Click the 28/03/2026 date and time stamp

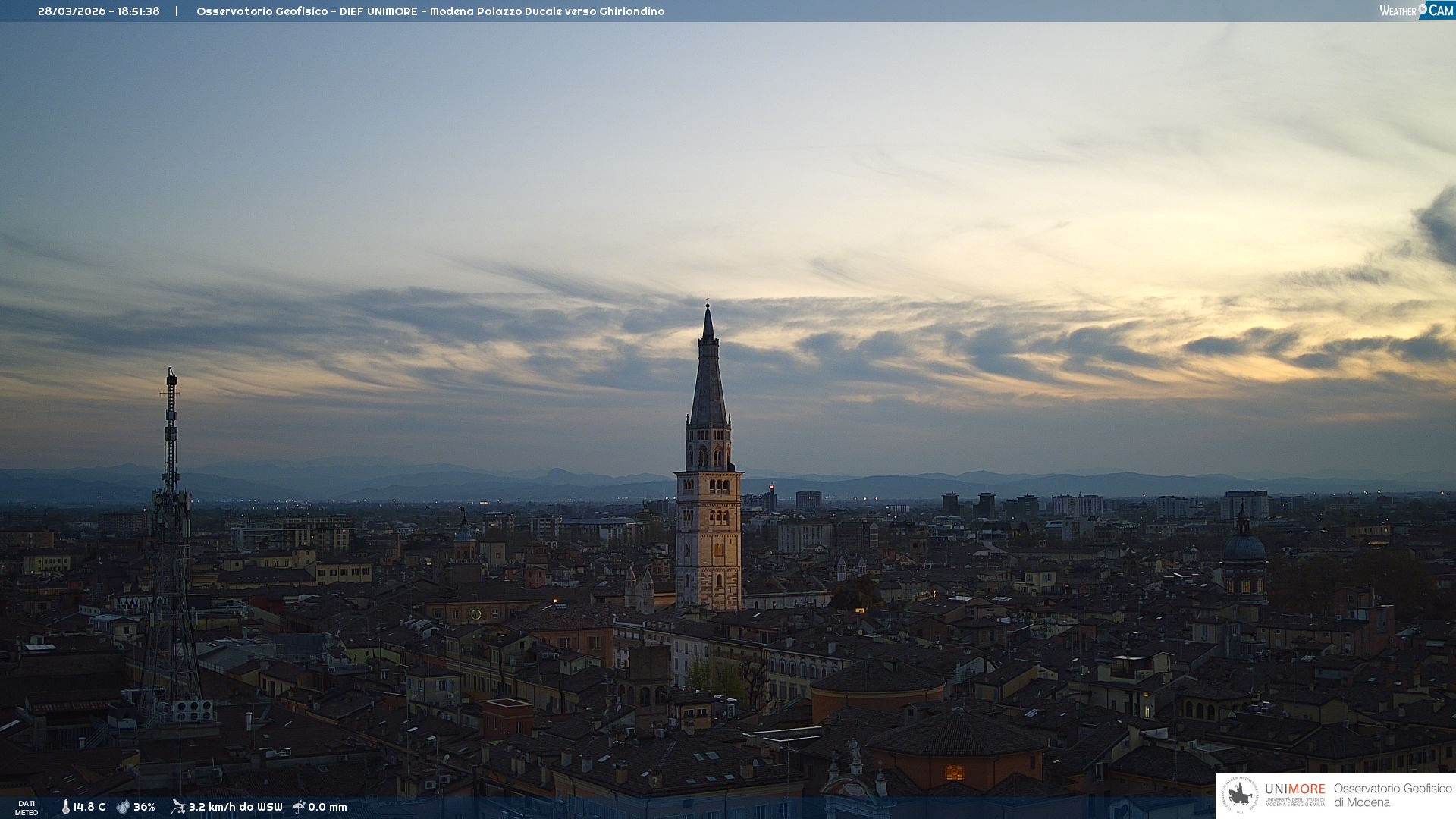tap(99, 11)
